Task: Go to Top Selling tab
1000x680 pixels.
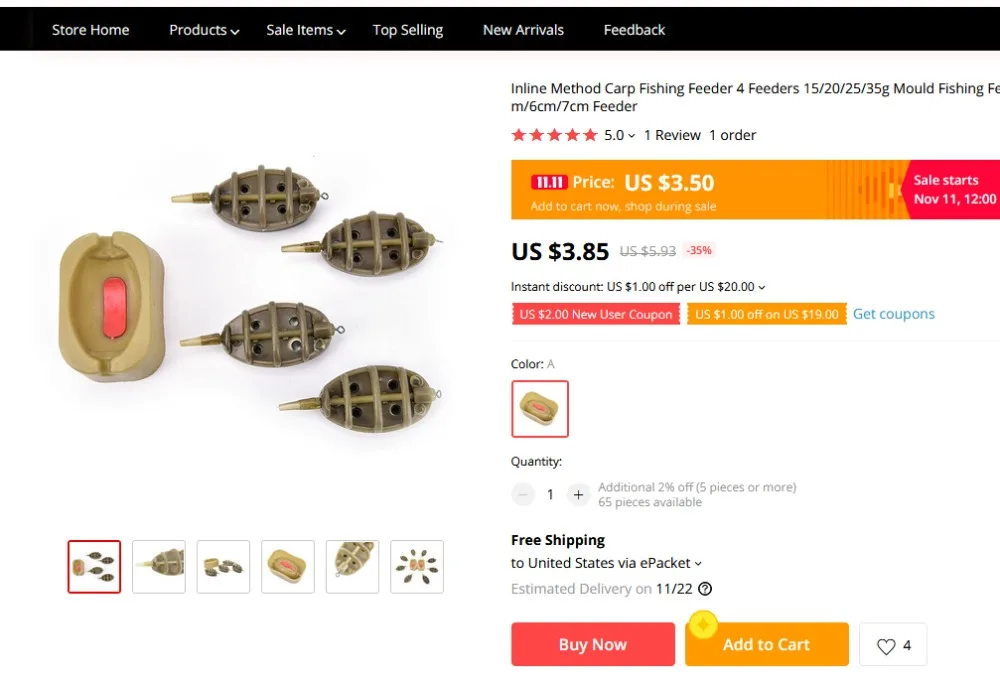Action: [x=408, y=30]
